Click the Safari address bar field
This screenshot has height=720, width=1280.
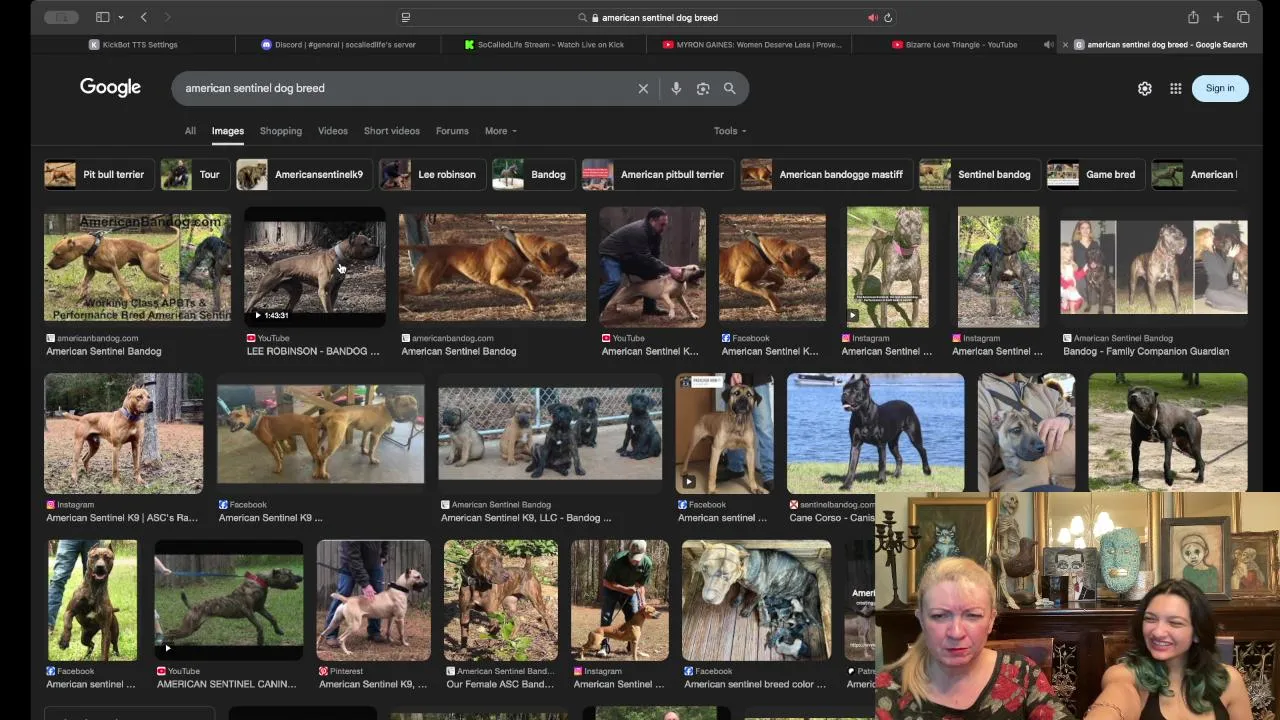(x=648, y=17)
